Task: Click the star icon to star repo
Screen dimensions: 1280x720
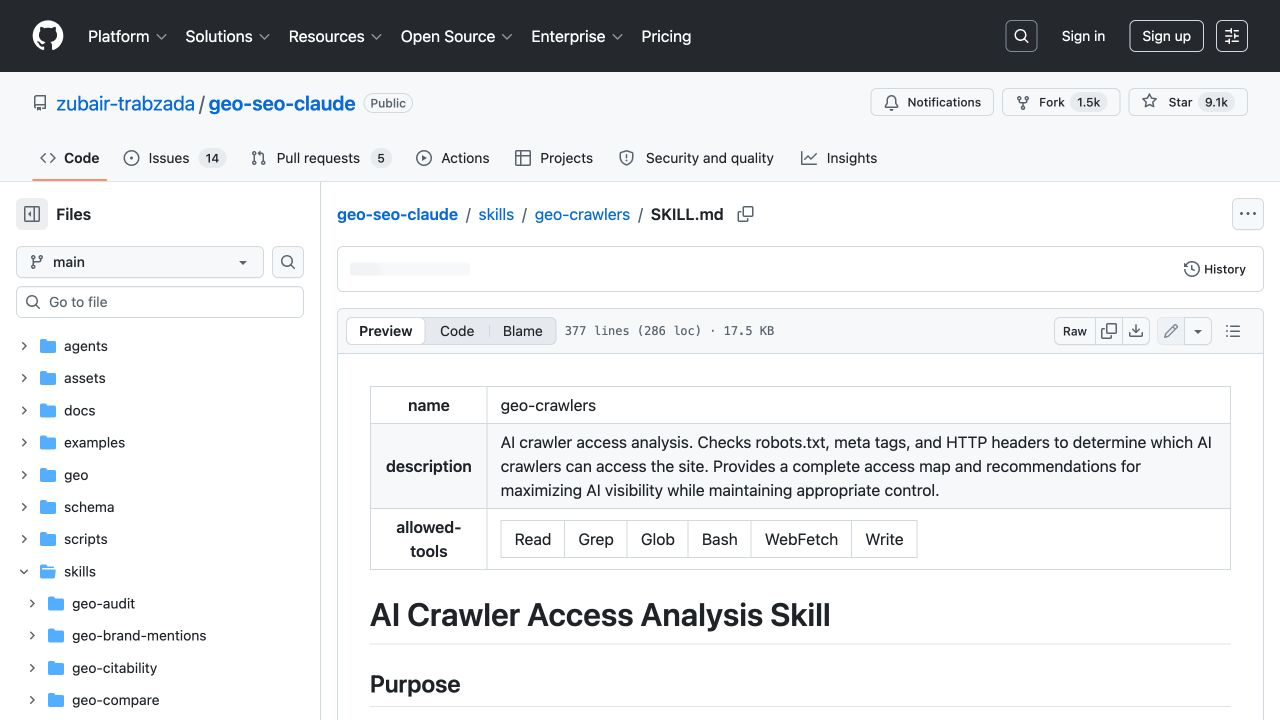Action: [1150, 102]
